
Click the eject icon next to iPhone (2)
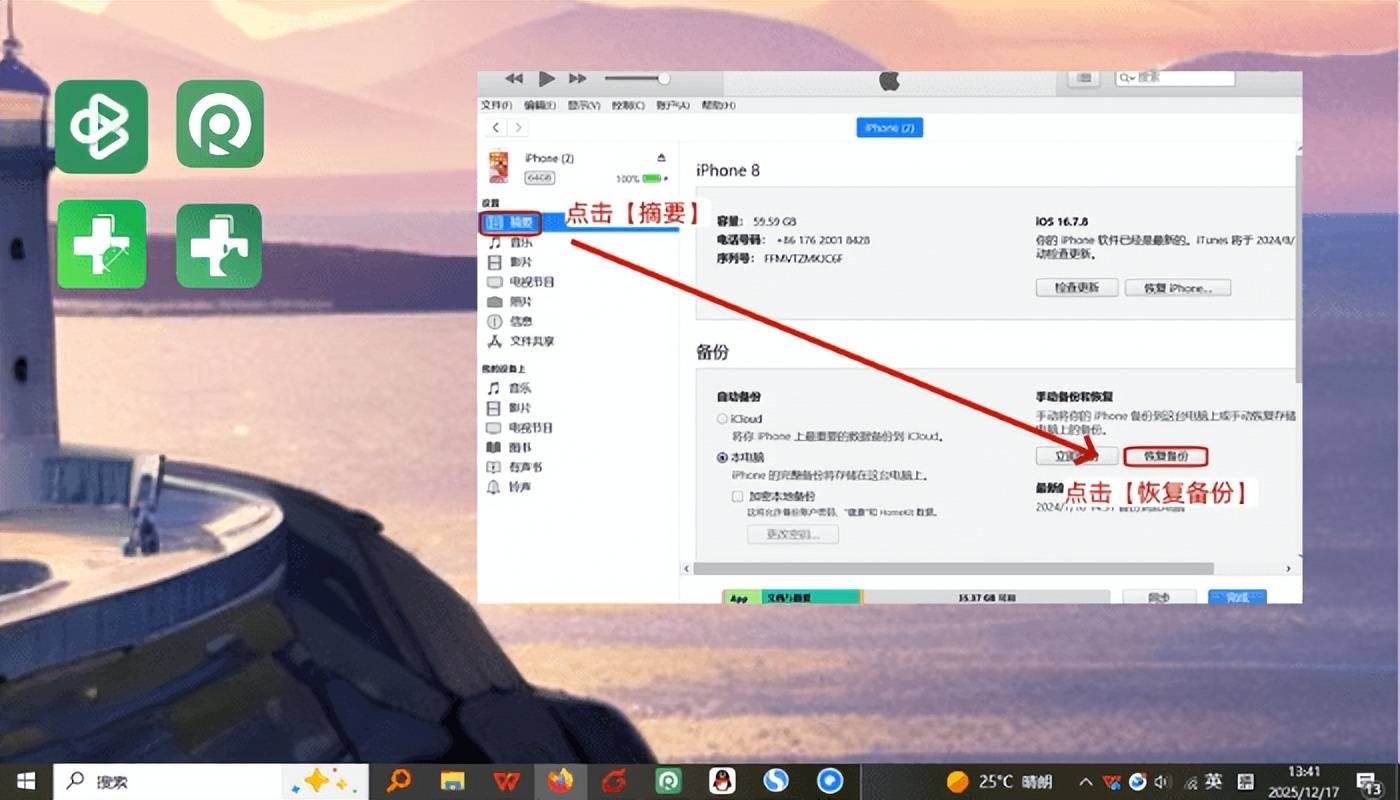[660, 158]
